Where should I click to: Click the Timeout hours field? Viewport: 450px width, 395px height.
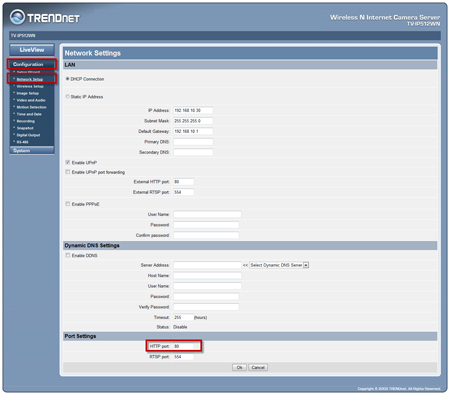183,317
